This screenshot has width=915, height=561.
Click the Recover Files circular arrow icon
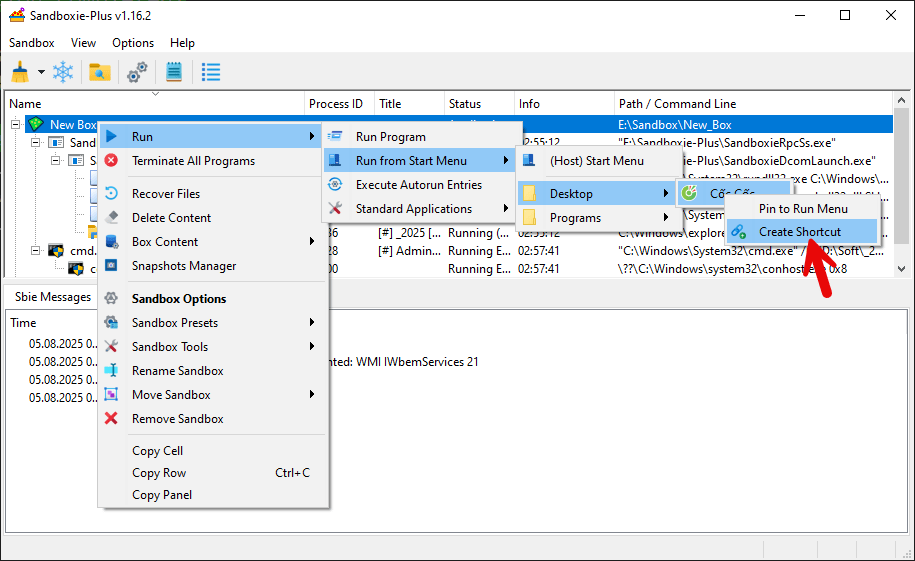click(x=111, y=193)
